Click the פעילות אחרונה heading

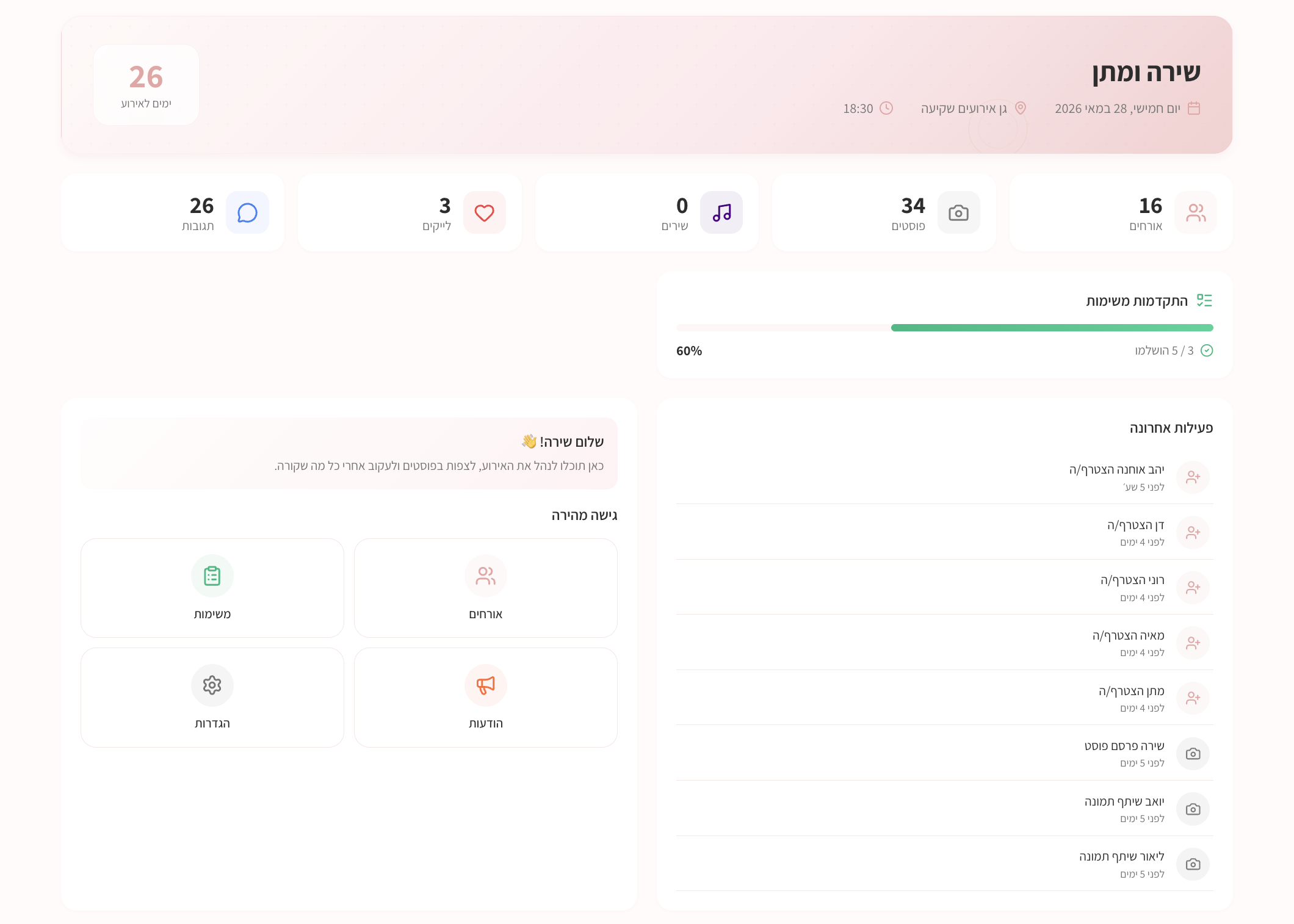point(1171,428)
